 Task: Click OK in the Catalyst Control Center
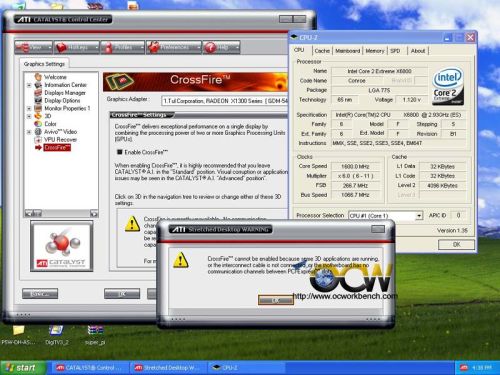coord(122,294)
